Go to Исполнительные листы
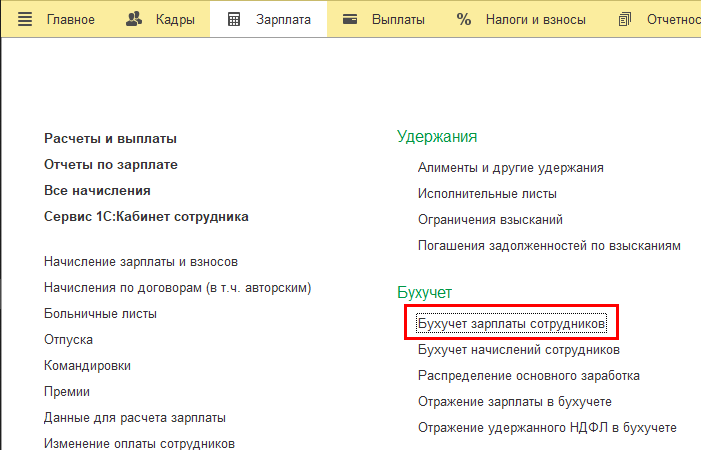This screenshot has width=701, height=450. pyautogui.click(x=487, y=194)
